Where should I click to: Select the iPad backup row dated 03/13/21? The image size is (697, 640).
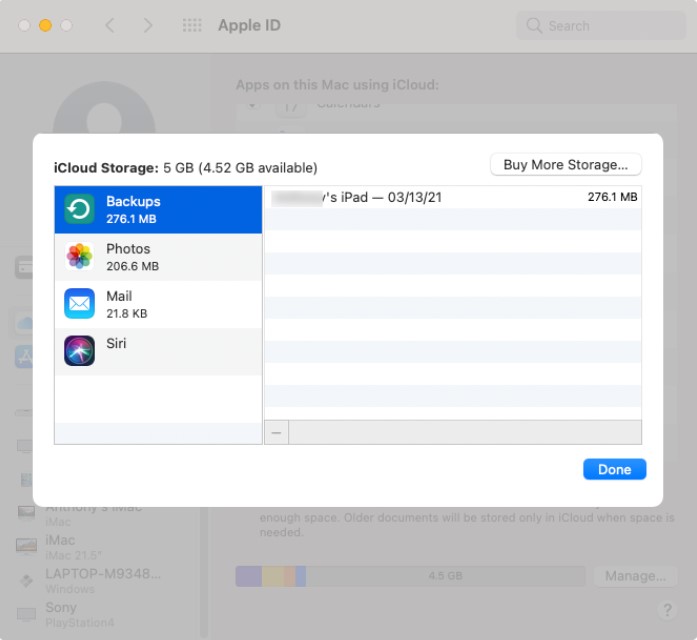pyautogui.click(x=453, y=197)
